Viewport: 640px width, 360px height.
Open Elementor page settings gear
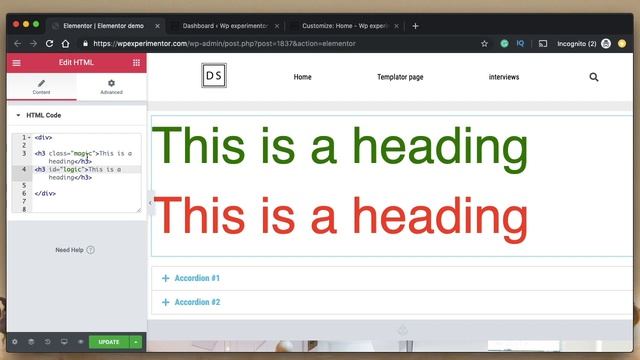click(x=15, y=342)
